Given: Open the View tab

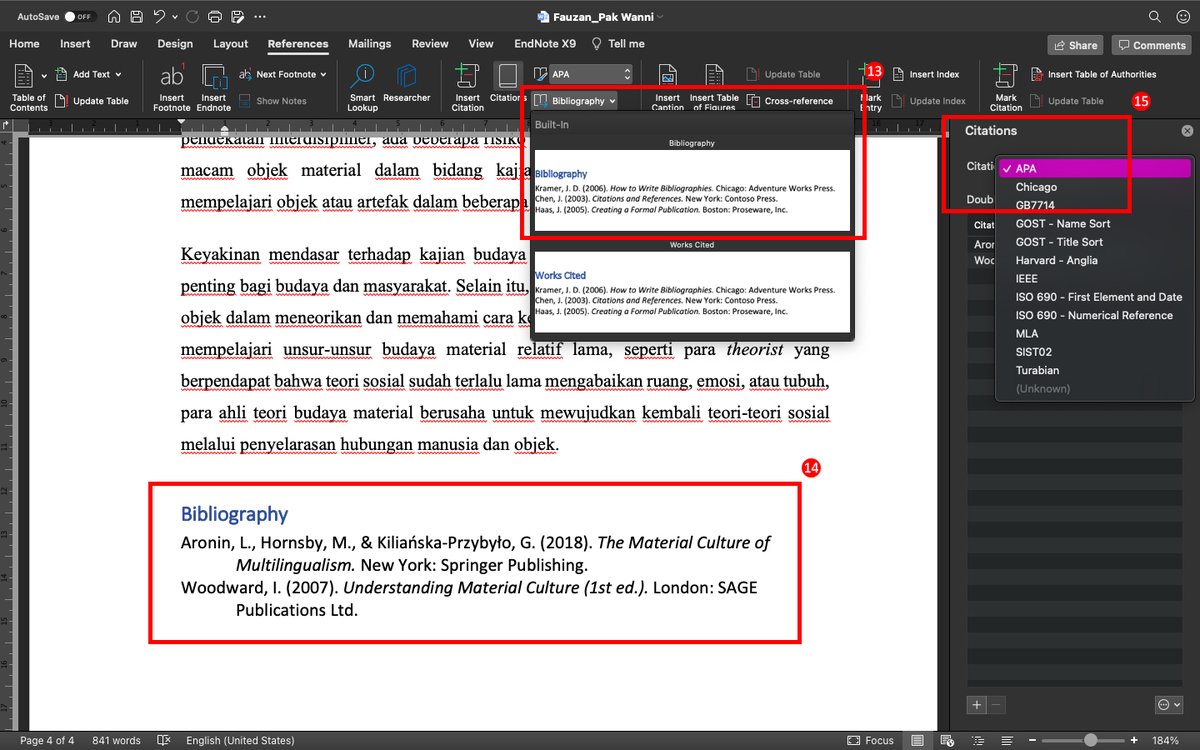Looking at the screenshot, I should click(481, 44).
